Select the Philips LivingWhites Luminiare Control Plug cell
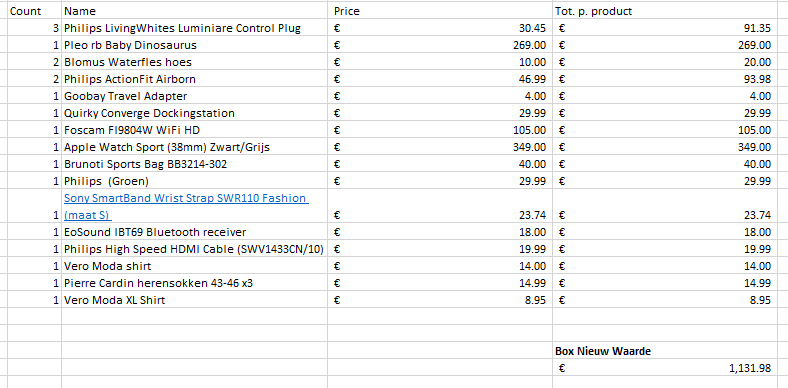This screenshot has height=388, width=788. click(194, 28)
